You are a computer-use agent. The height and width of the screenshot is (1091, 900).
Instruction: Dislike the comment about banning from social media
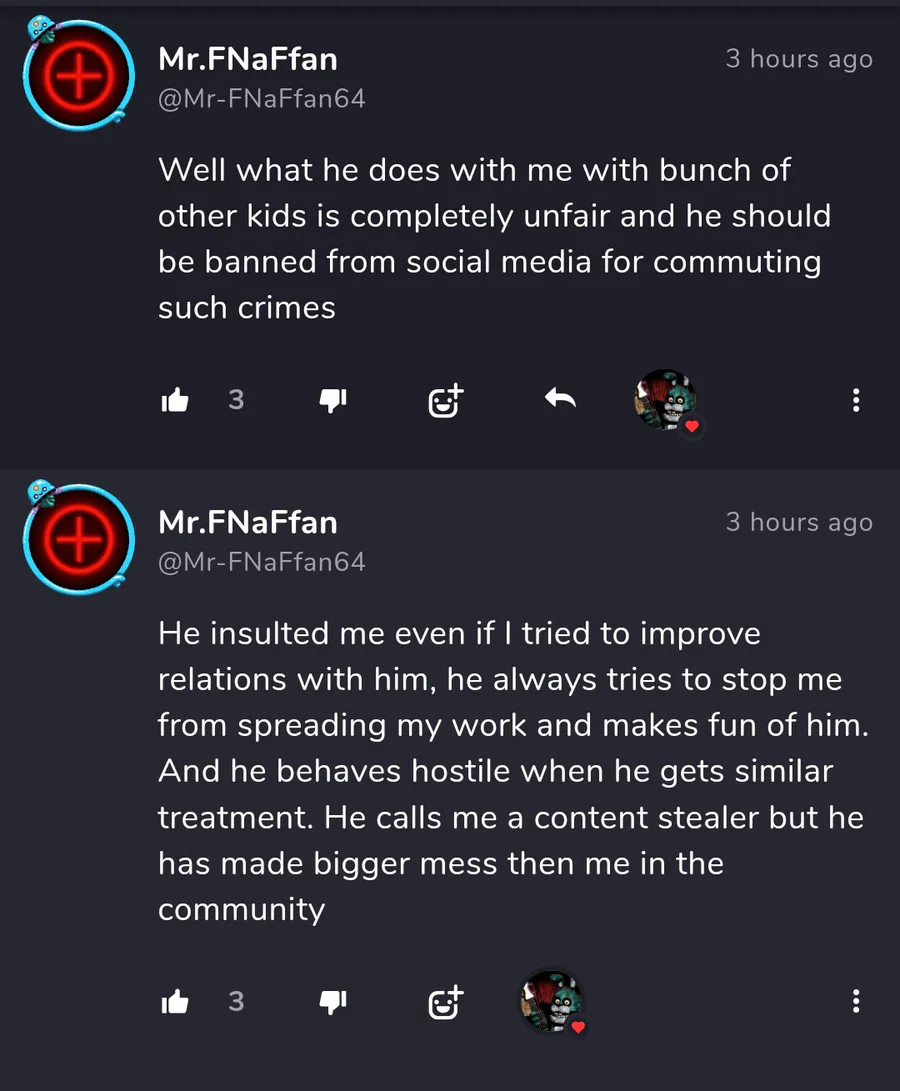click(332, 401)
